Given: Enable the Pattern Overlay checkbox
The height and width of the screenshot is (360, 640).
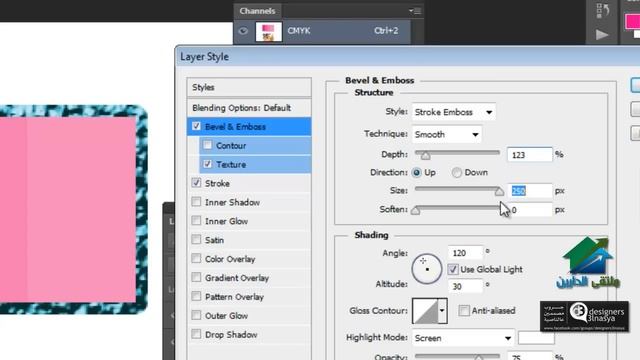Looking at the screenshot, I should pos(196,296).
